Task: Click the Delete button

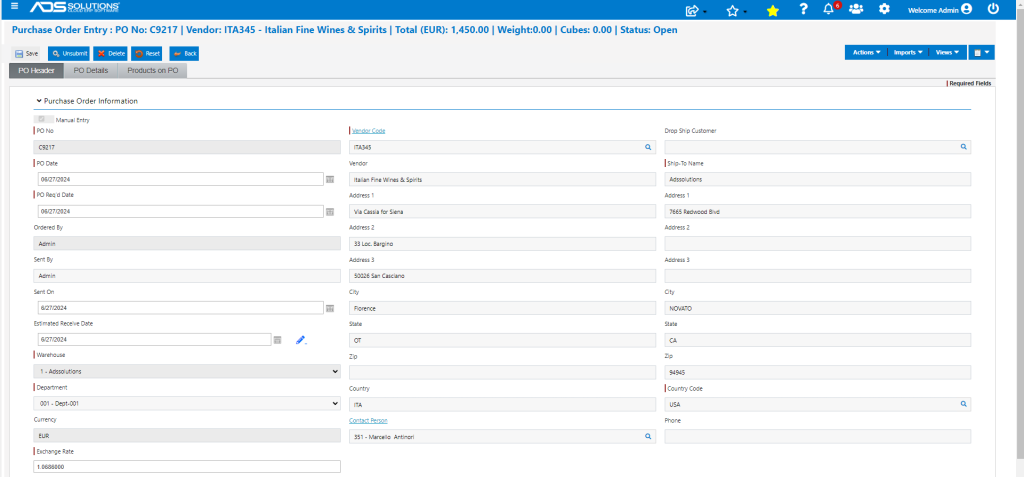Action: [x=110, y=54]
